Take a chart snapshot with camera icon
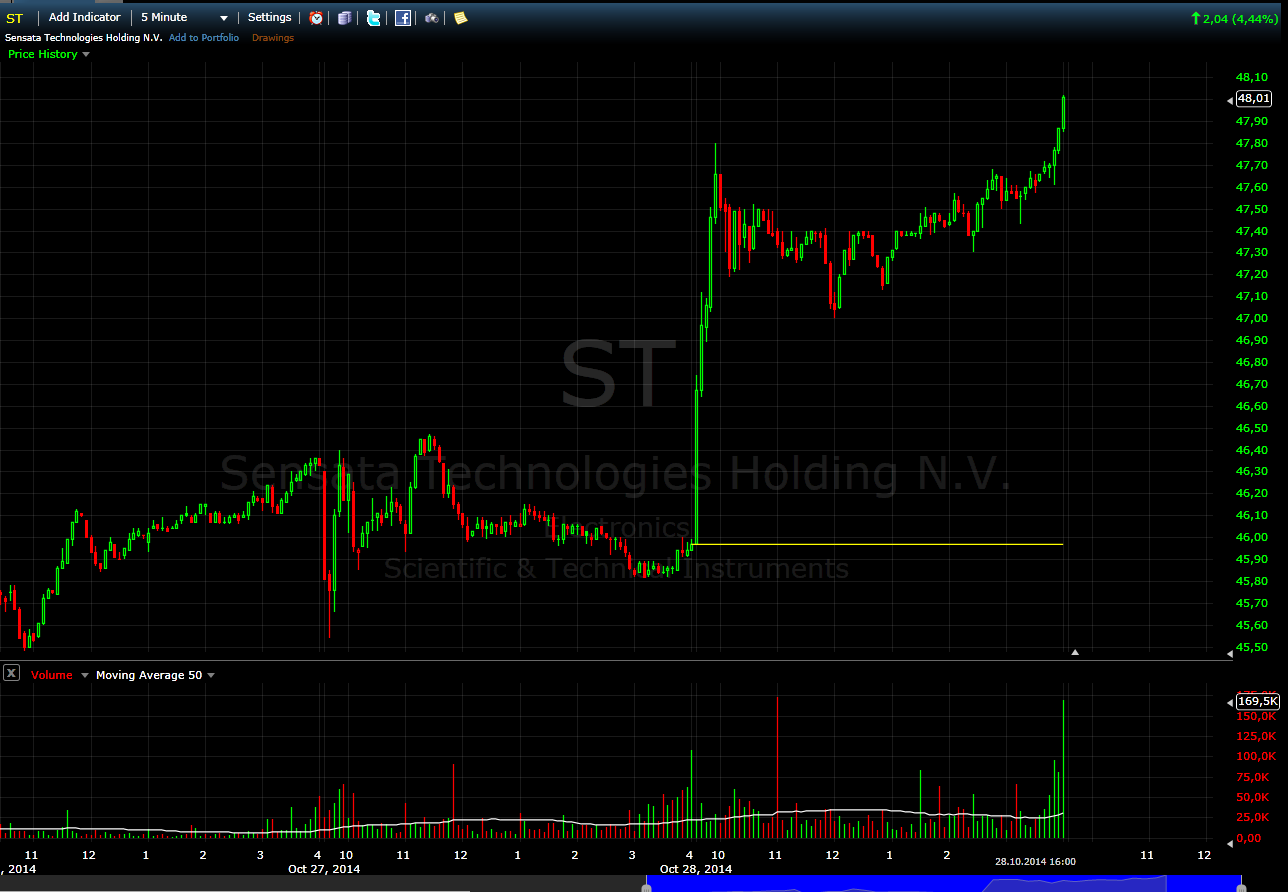 (x=431, y=18)
